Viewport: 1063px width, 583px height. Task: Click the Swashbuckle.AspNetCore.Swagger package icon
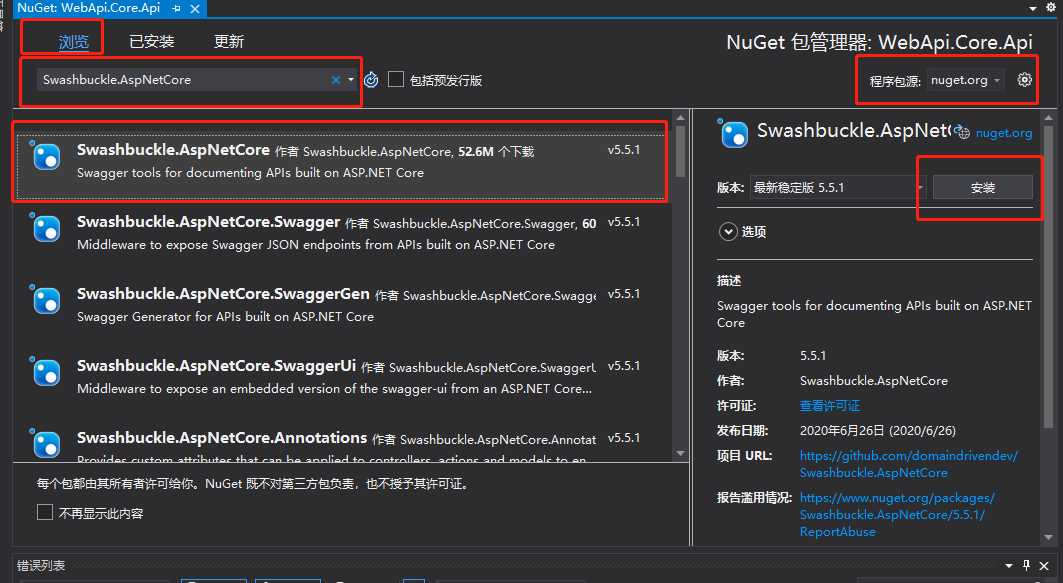46,228
